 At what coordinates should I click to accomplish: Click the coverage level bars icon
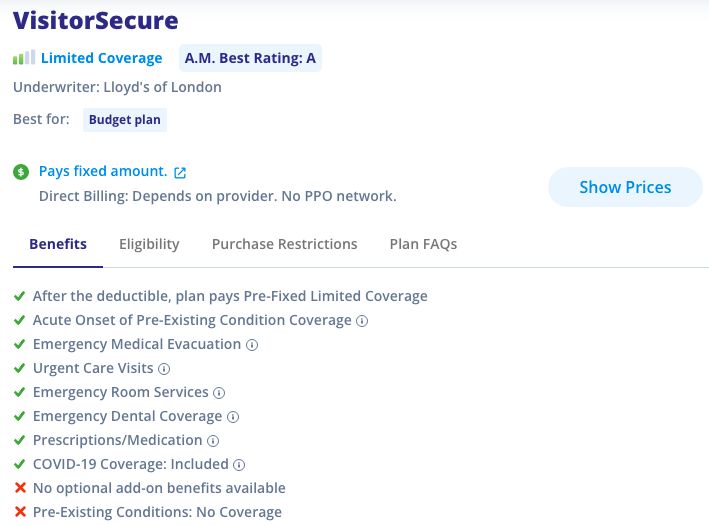[24, 58]
